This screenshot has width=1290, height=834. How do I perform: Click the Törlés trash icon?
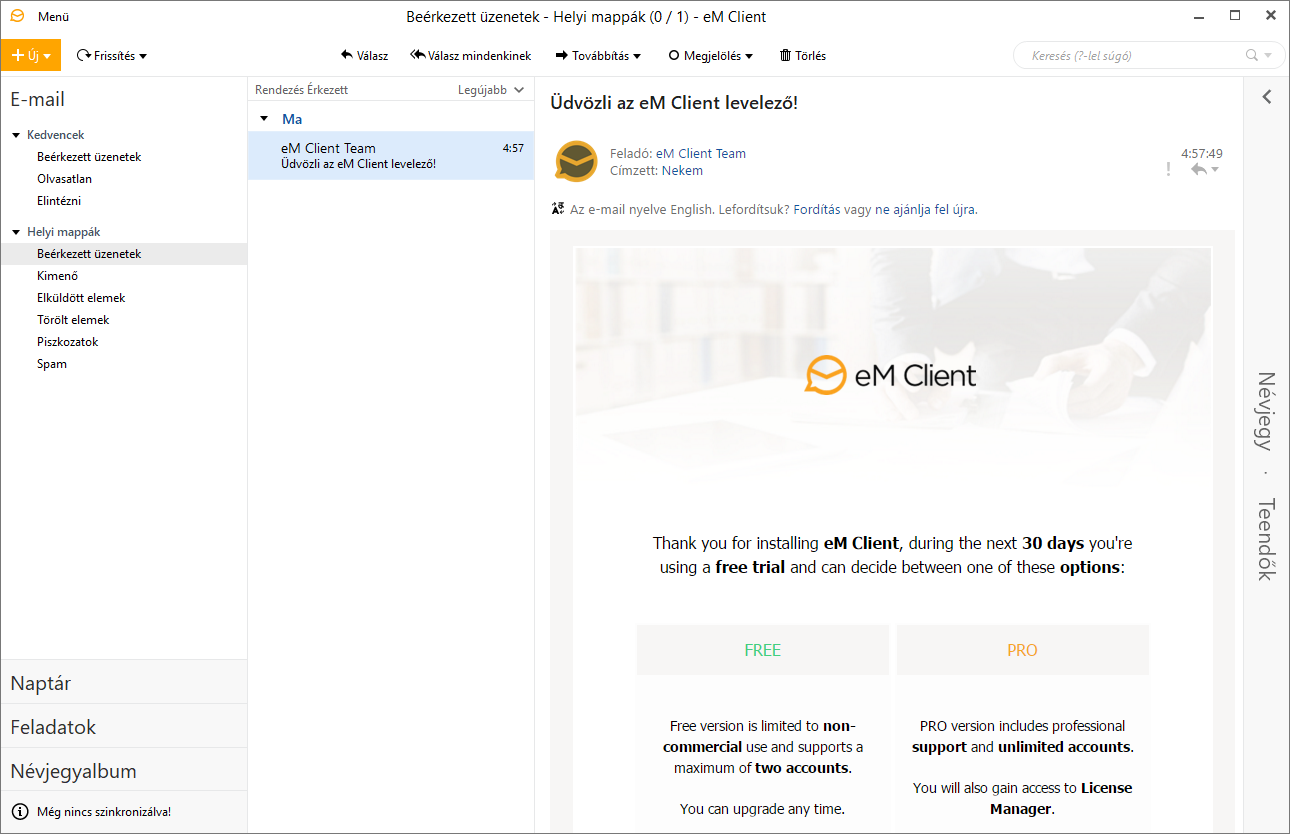[785, 56]
